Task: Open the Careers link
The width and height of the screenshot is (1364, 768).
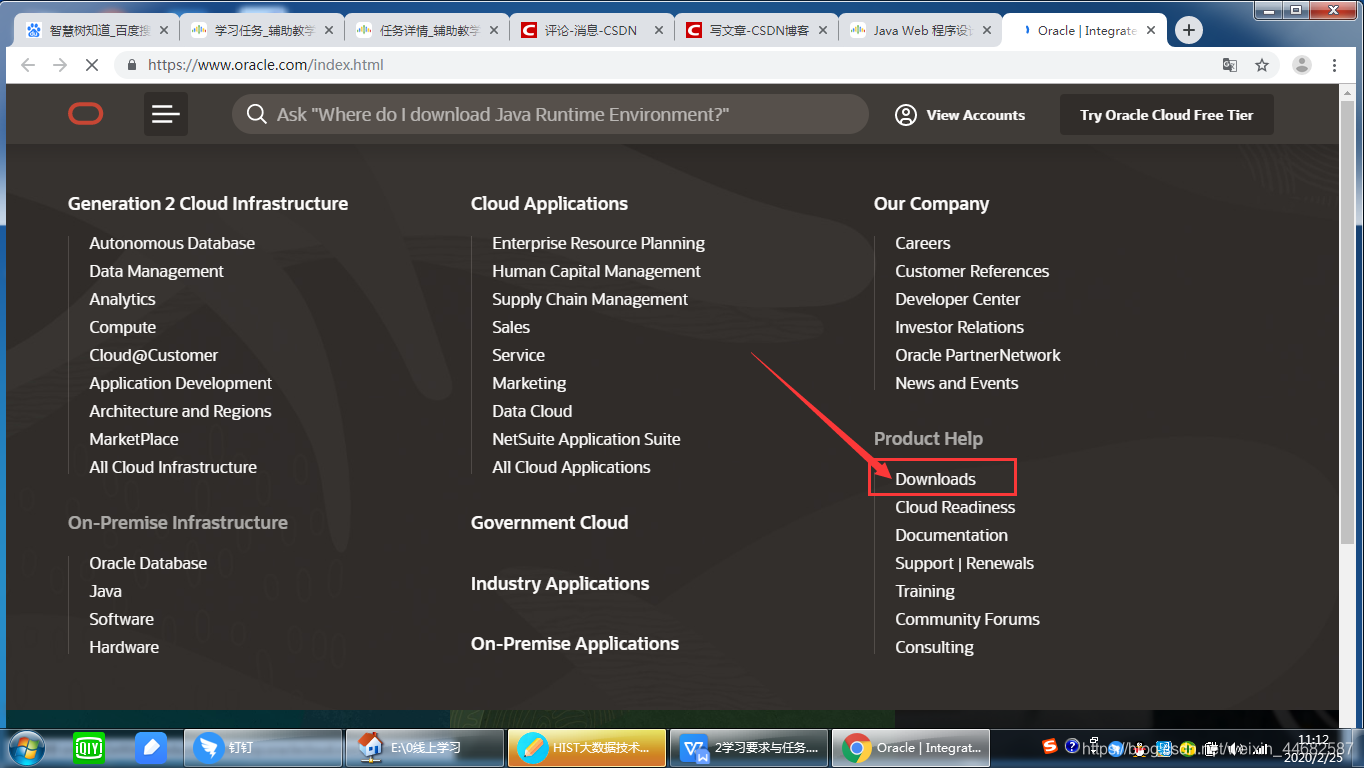Action: pyautogui.click(x=923, y=243)
